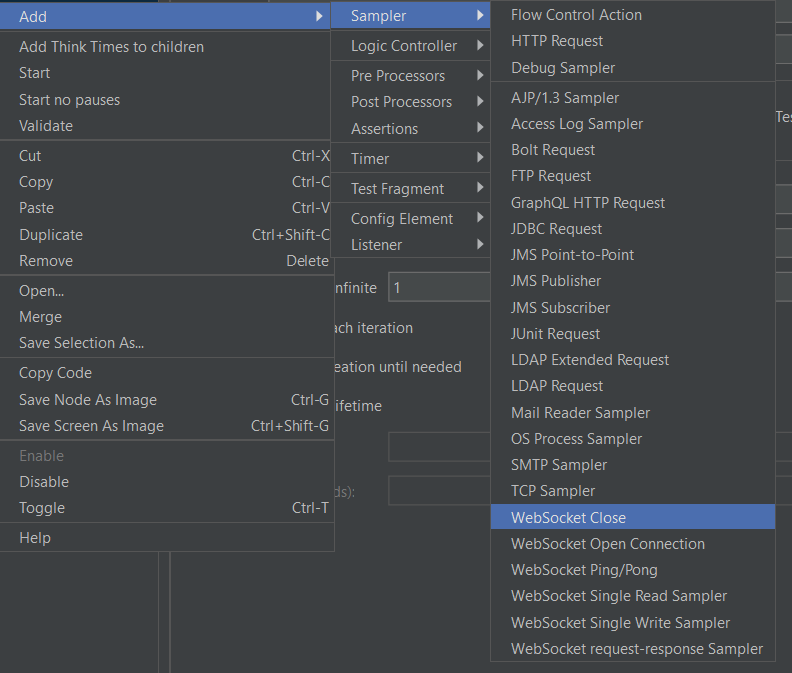This screenshot has height=673, width=792.
Task: Choose WebSocket Open Connection sampler
Action: (608, 544)
